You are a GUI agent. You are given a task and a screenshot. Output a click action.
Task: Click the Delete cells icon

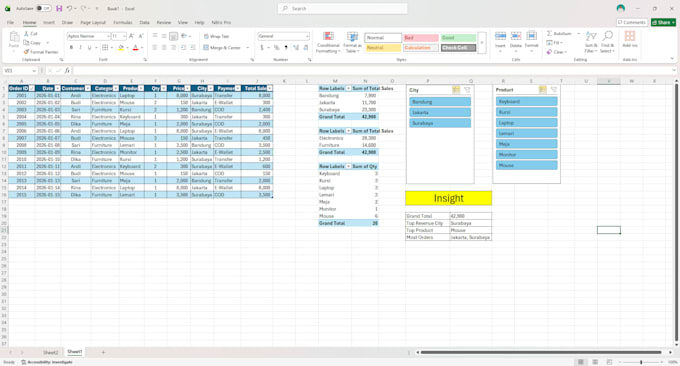pos(516,36)
